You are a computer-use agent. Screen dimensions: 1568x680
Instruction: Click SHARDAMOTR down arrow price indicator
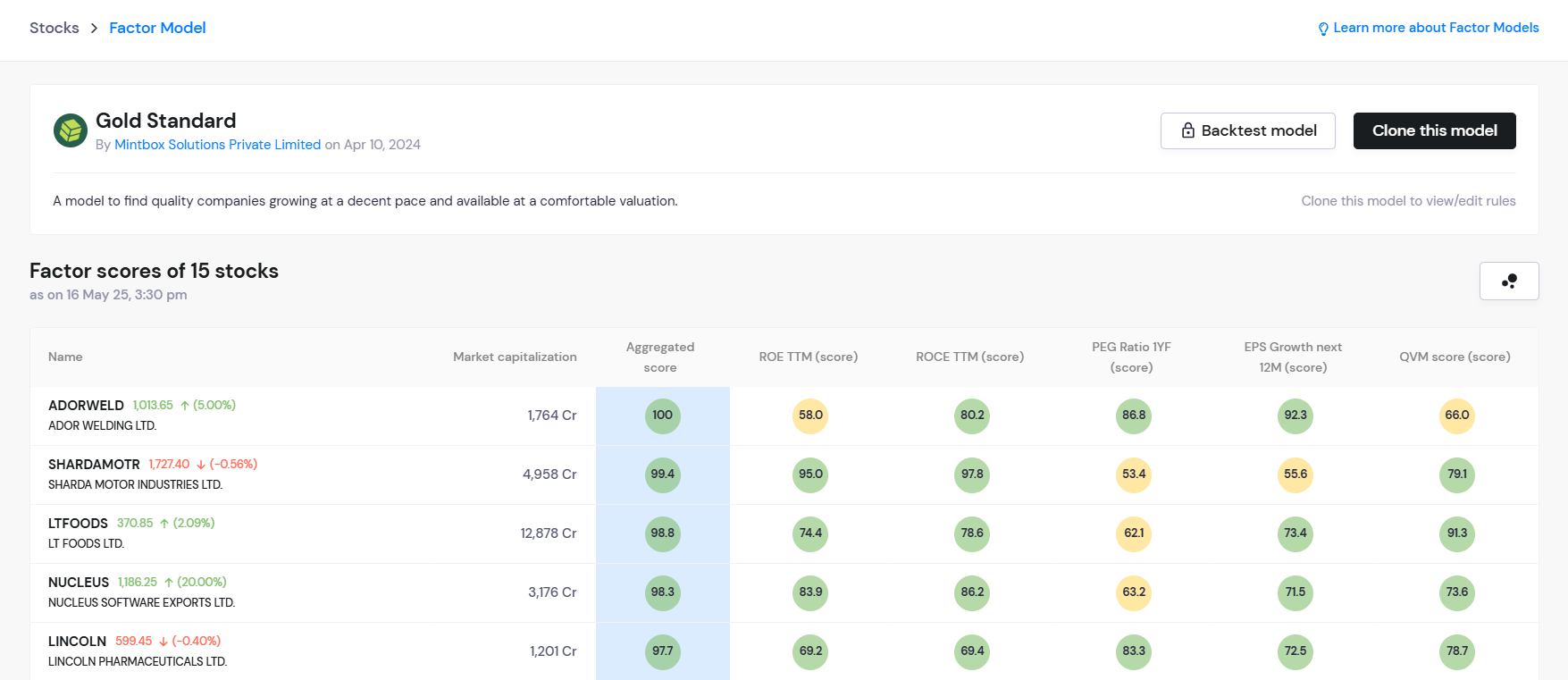click(x=201, y=465)
